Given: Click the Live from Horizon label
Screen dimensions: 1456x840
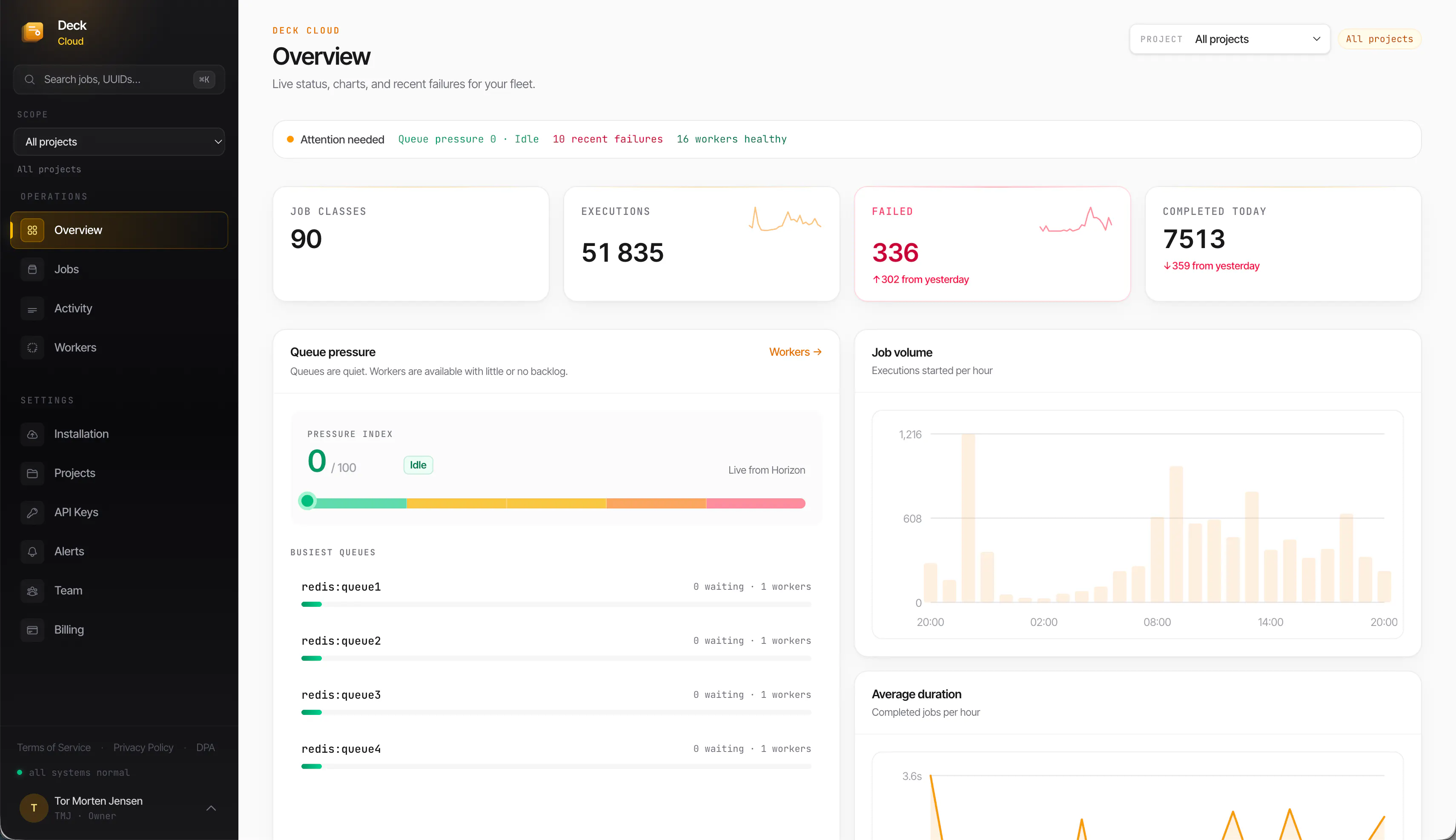Looking at the screenshot, I should coord(766,470).
